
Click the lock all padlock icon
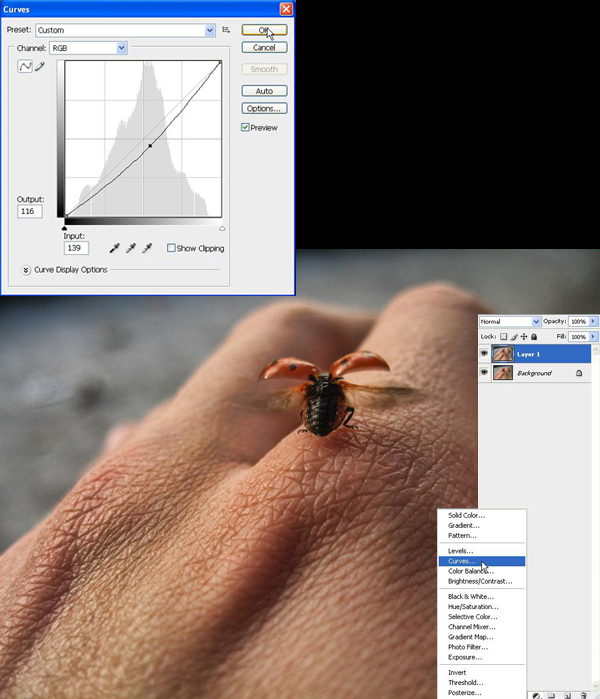534,337
